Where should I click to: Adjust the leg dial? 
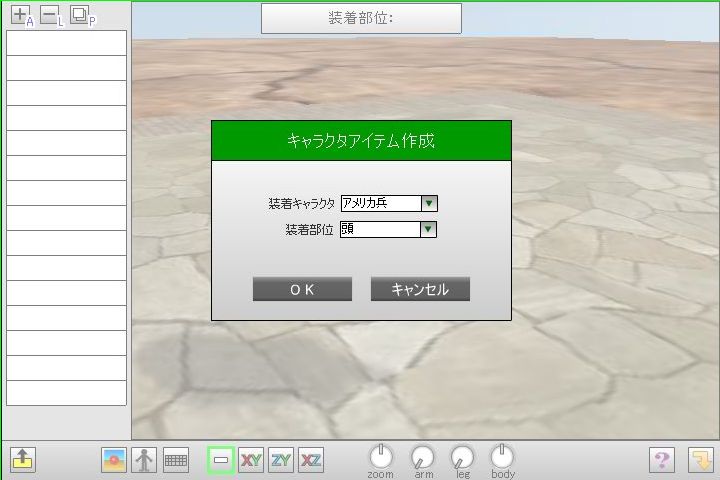pos(462,457)
